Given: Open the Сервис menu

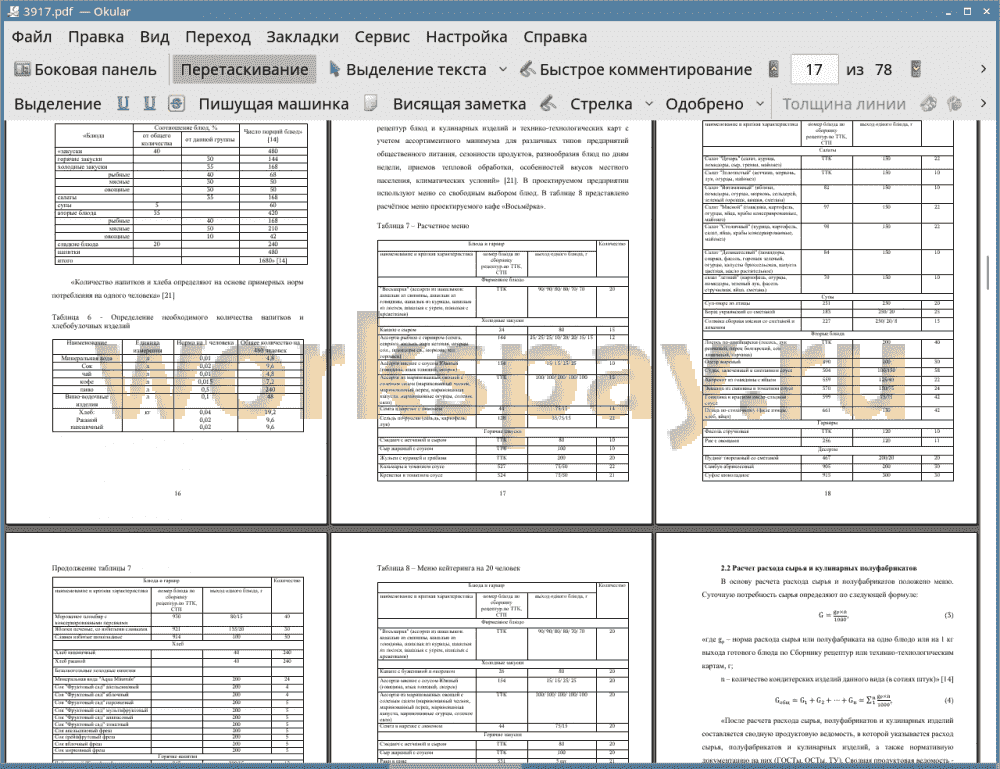Looking at the screenshot, I should [382, 37].
